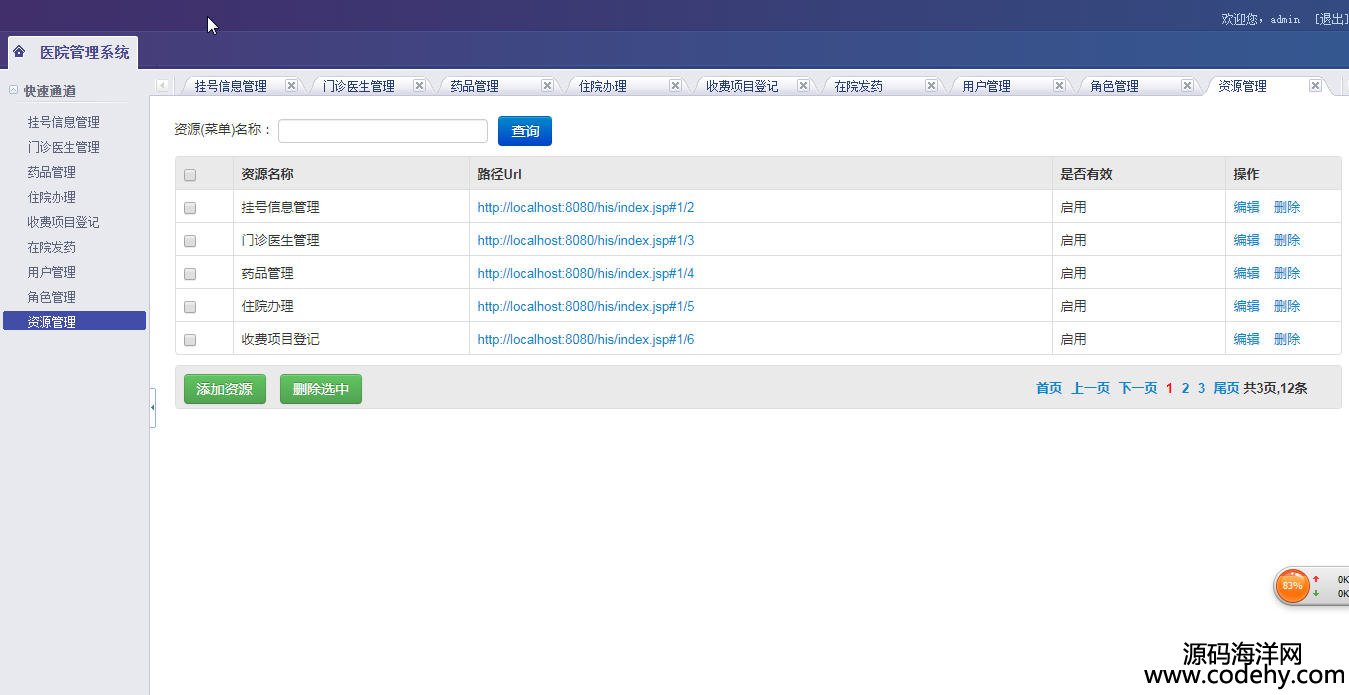Edit the 药品管理 resource row

click(1247, 273)
